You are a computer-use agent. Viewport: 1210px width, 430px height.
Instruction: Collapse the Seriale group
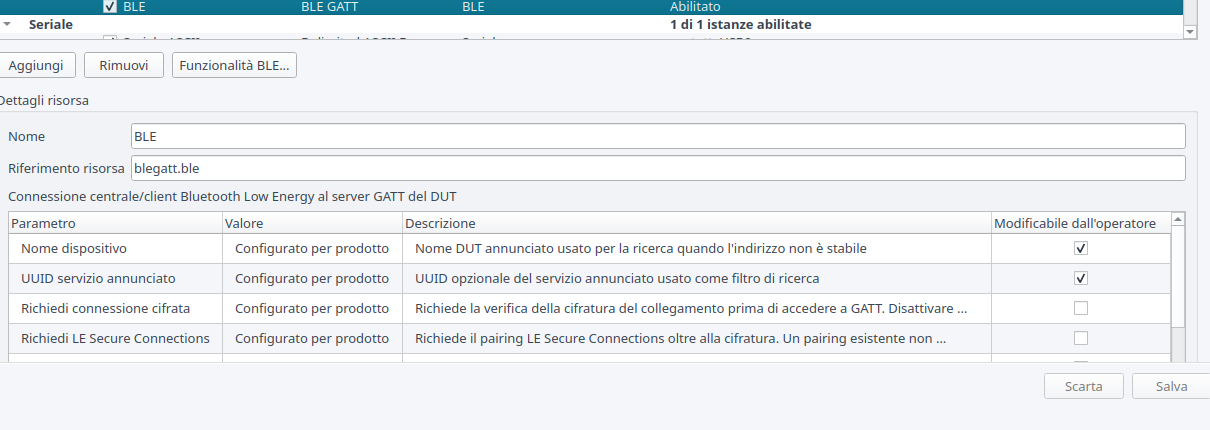(9, 24)
